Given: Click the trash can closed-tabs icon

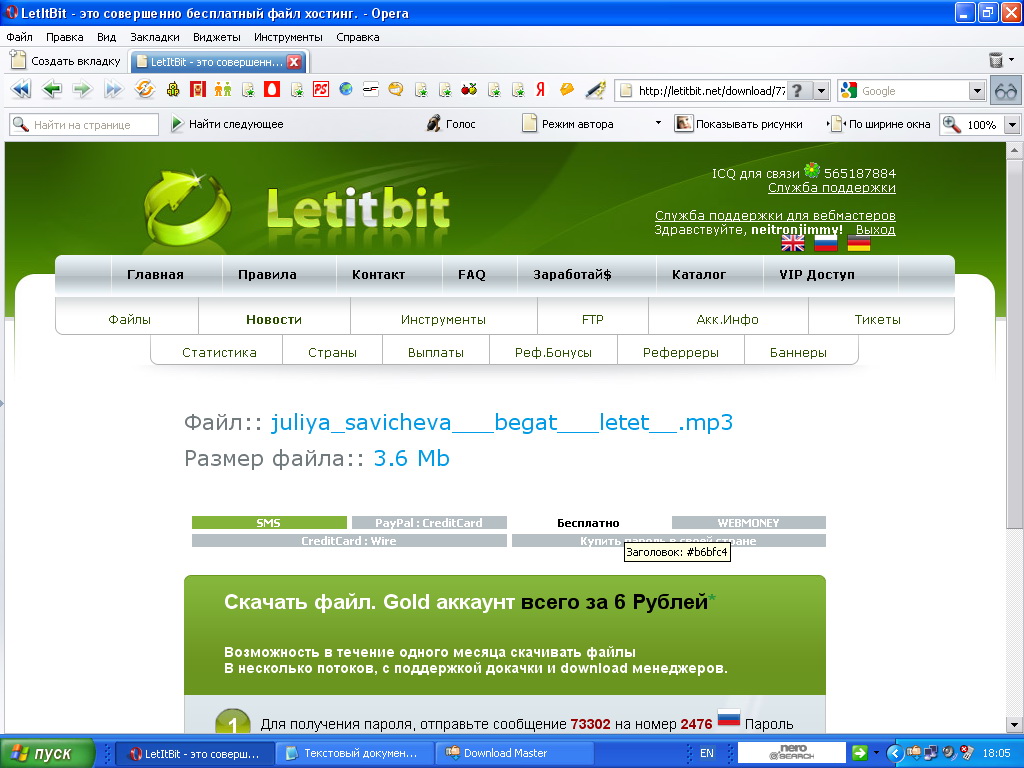Looking at the screenshot, I should [996, 60].
